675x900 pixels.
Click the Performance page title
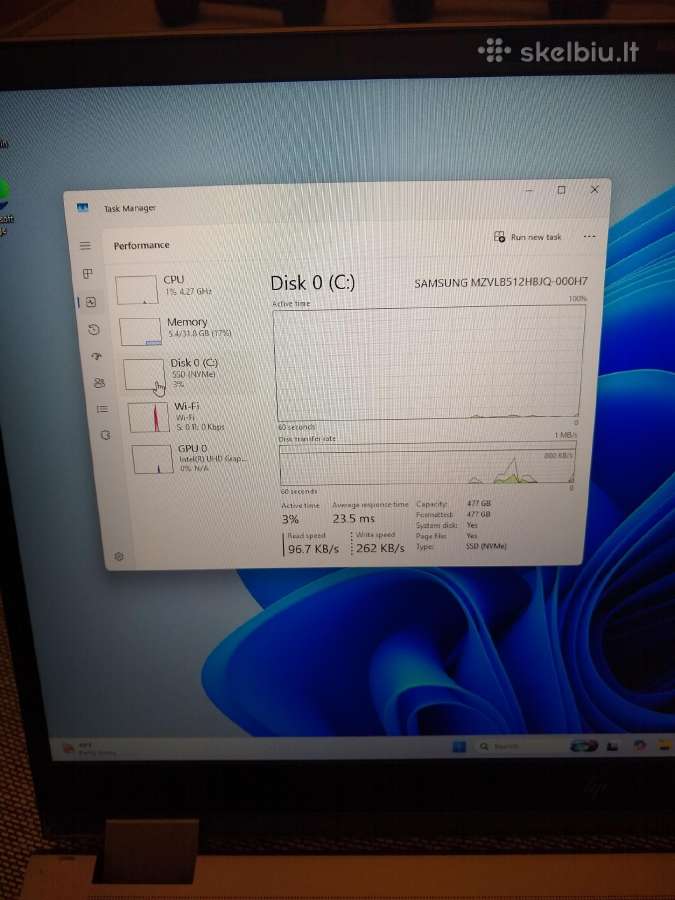142,245
